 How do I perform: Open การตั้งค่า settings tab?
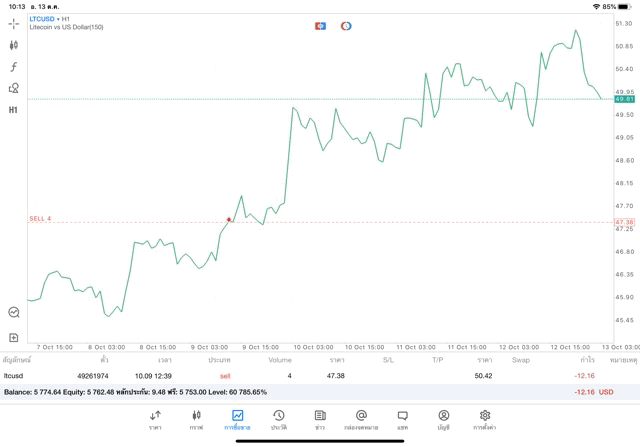coord(485,419)
